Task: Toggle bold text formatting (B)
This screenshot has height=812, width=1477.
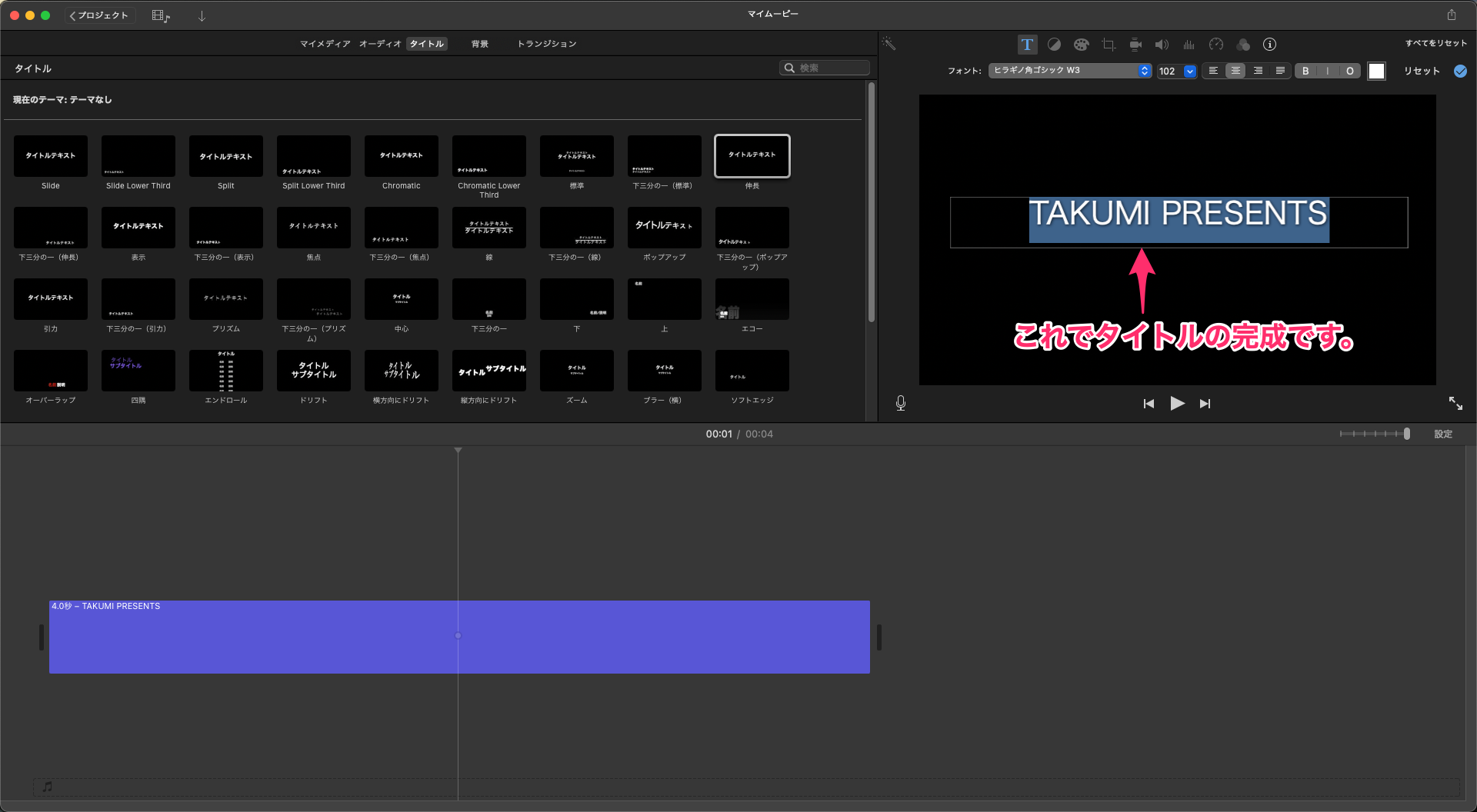Action: point(1305,71)
